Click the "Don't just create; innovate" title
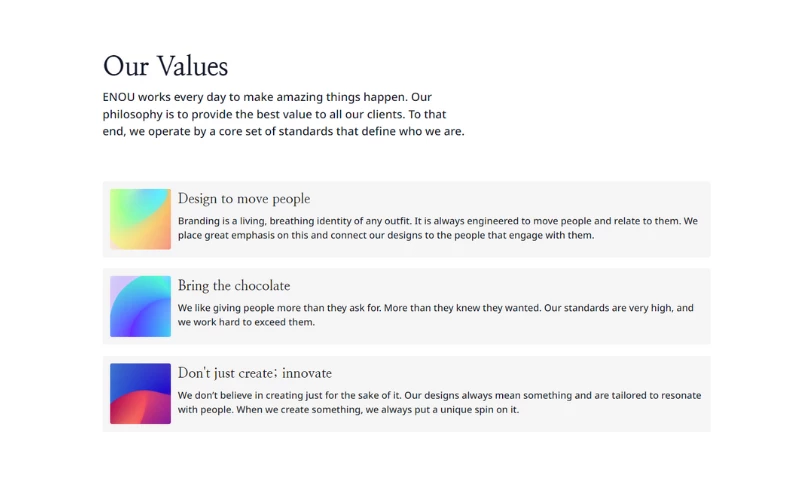 click(x=255, y=373)
